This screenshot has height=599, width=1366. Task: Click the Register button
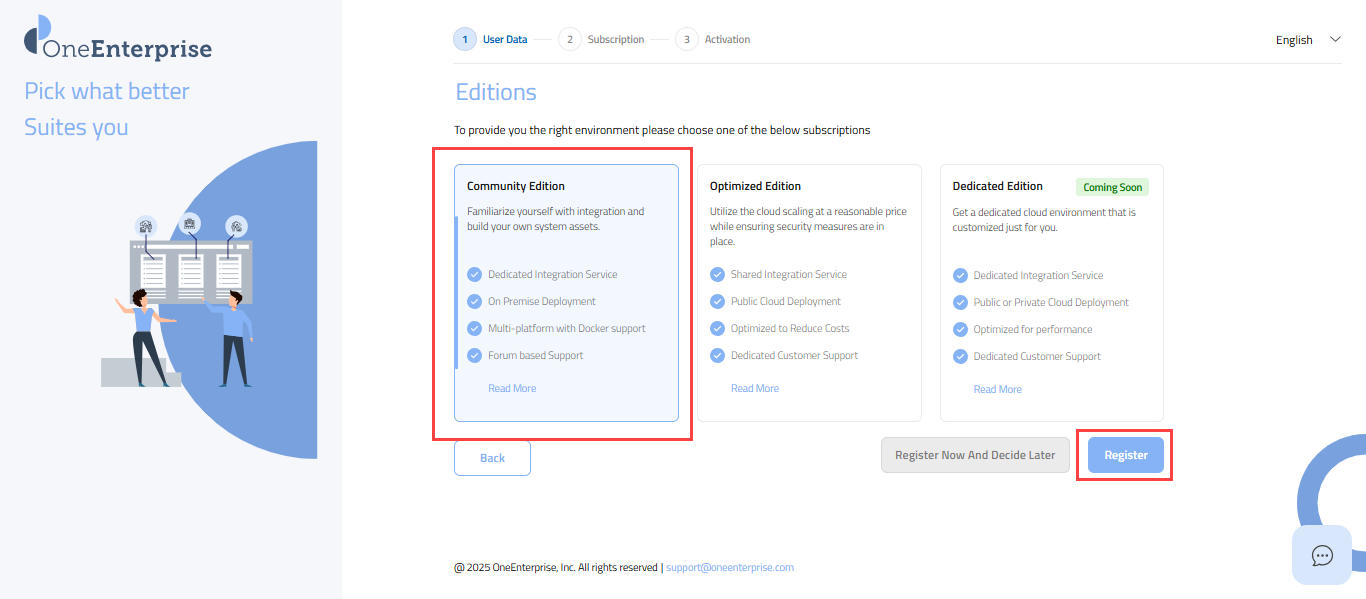(1125, 455)
